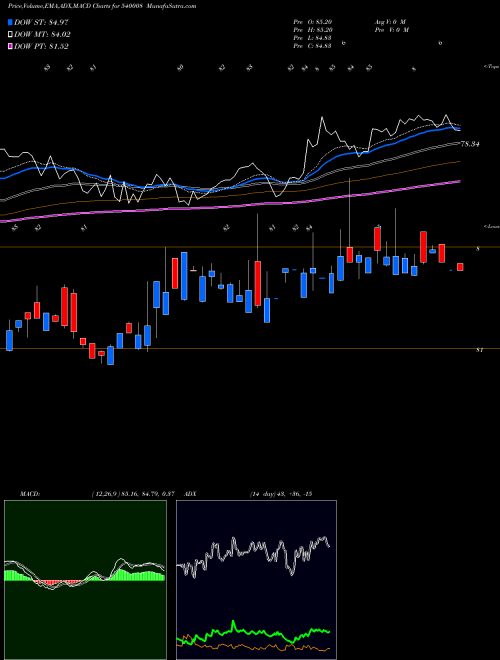500x660 pixels.
Task: Click the ADX '(14 day)' parameter values
Action: (x=281, y=494)
